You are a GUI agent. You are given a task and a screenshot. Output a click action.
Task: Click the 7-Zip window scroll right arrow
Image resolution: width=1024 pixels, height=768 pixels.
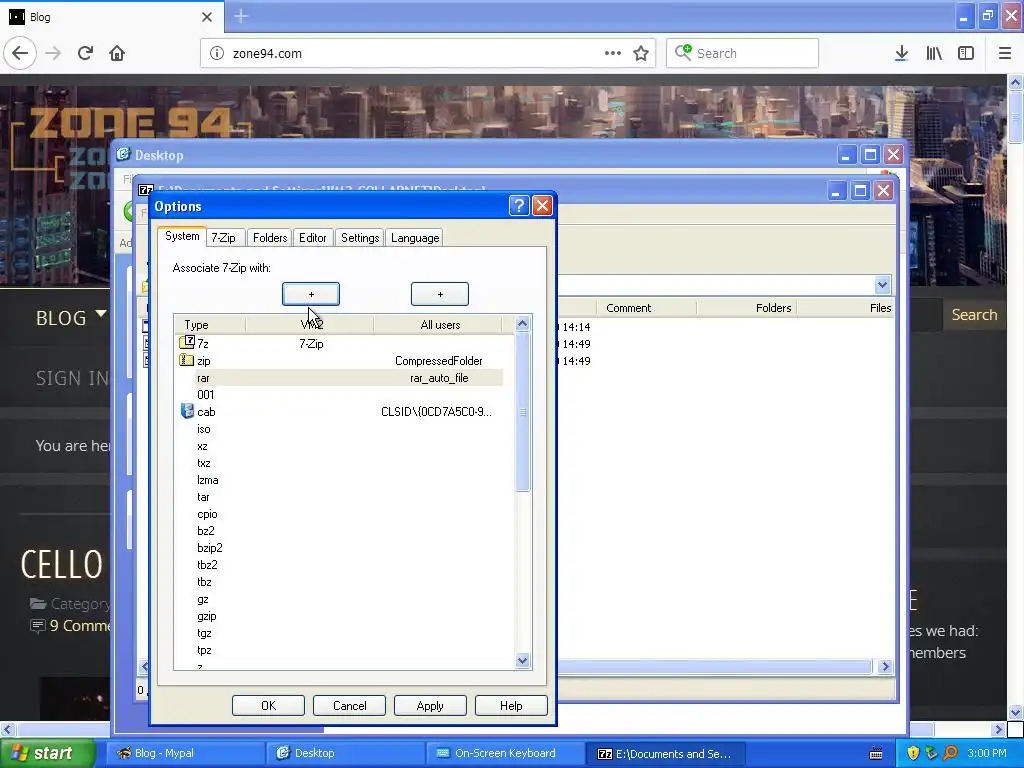886,666
